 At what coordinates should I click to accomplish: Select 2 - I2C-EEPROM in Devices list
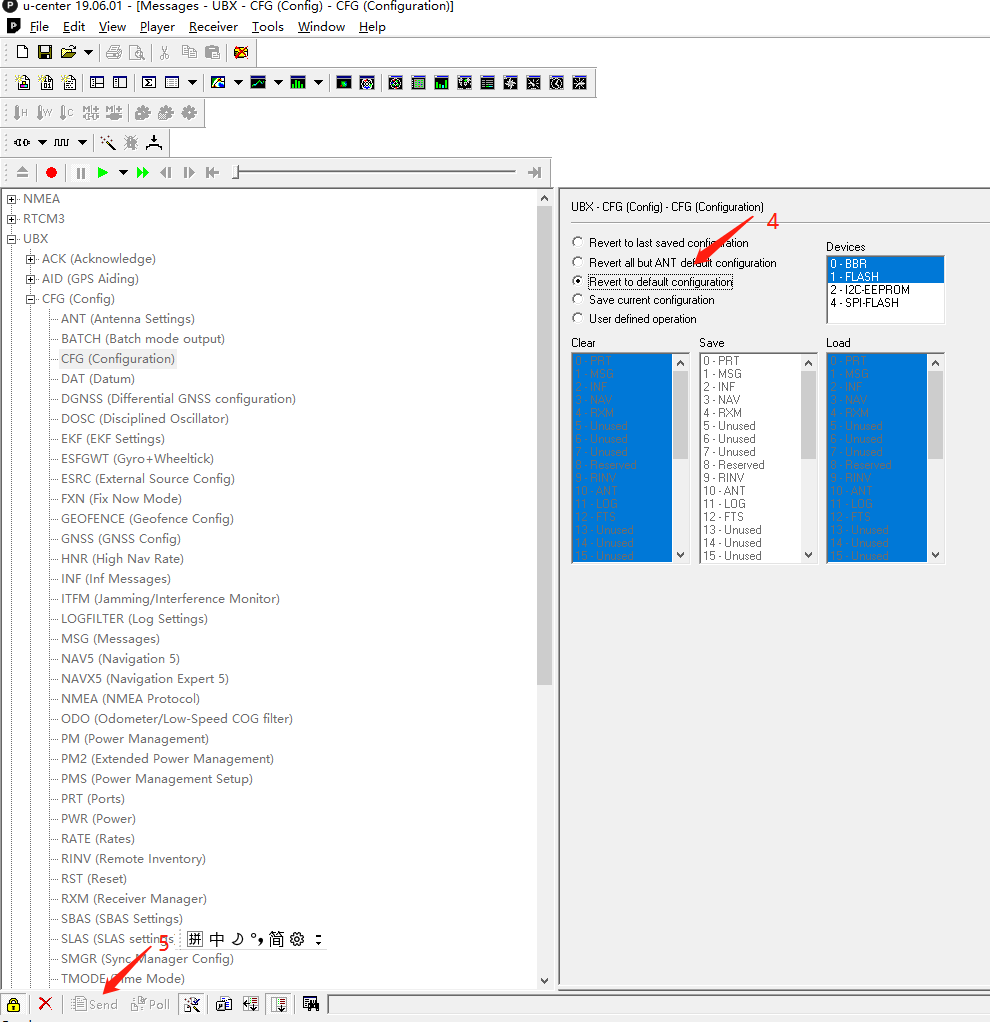tap(885, 289)
